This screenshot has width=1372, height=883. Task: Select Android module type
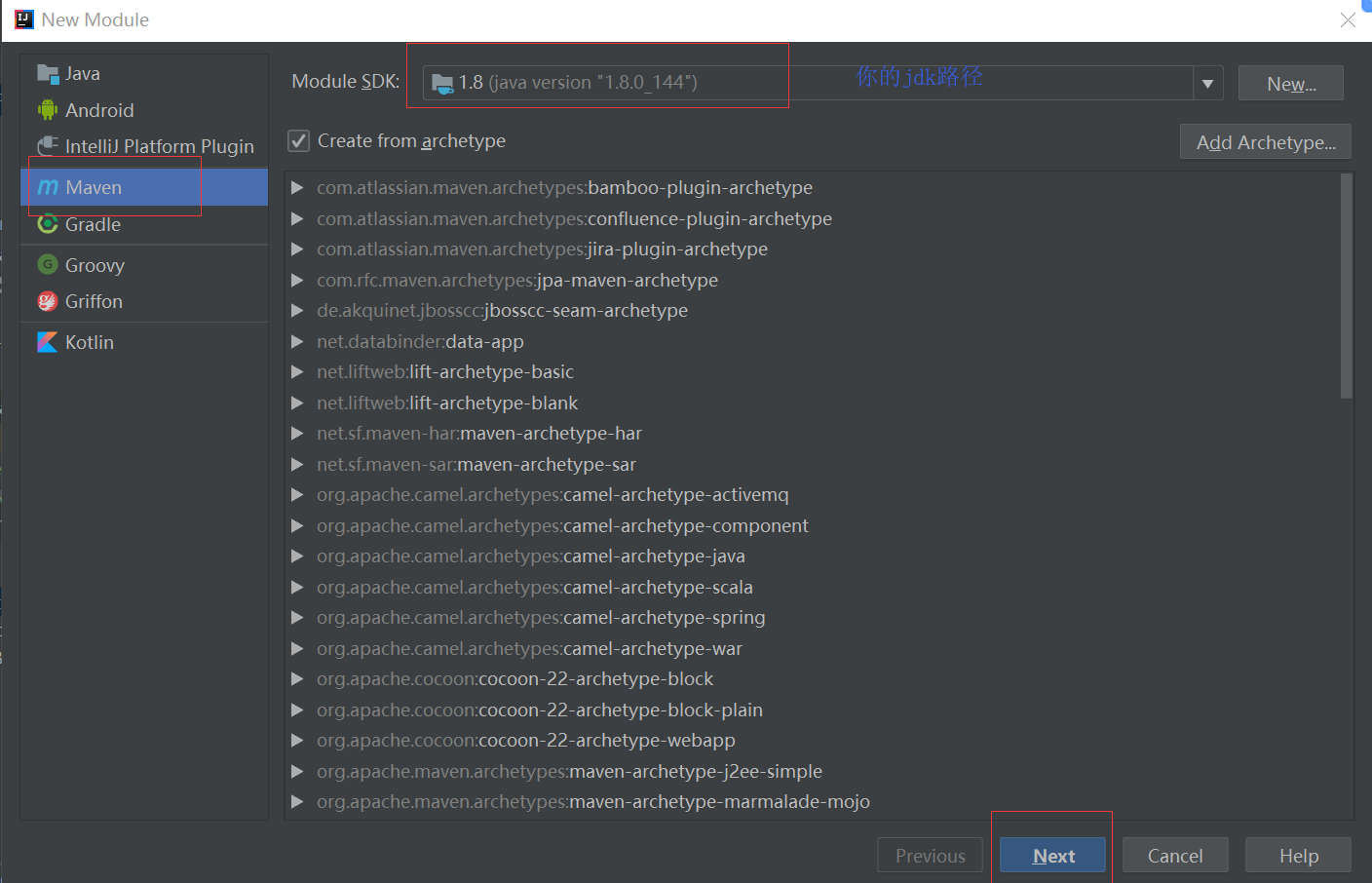click(x=144, y=110)
